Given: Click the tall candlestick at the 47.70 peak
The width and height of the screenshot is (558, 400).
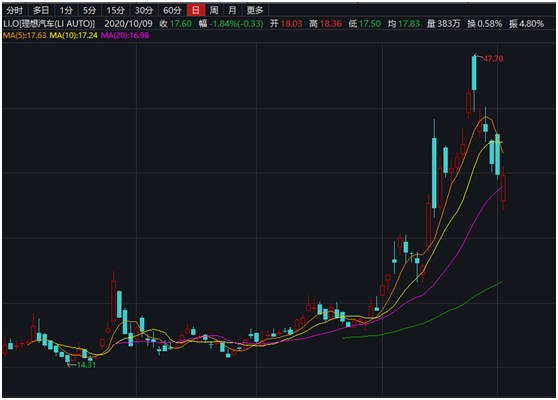Looking at the screenshot, I should [474, 73].
